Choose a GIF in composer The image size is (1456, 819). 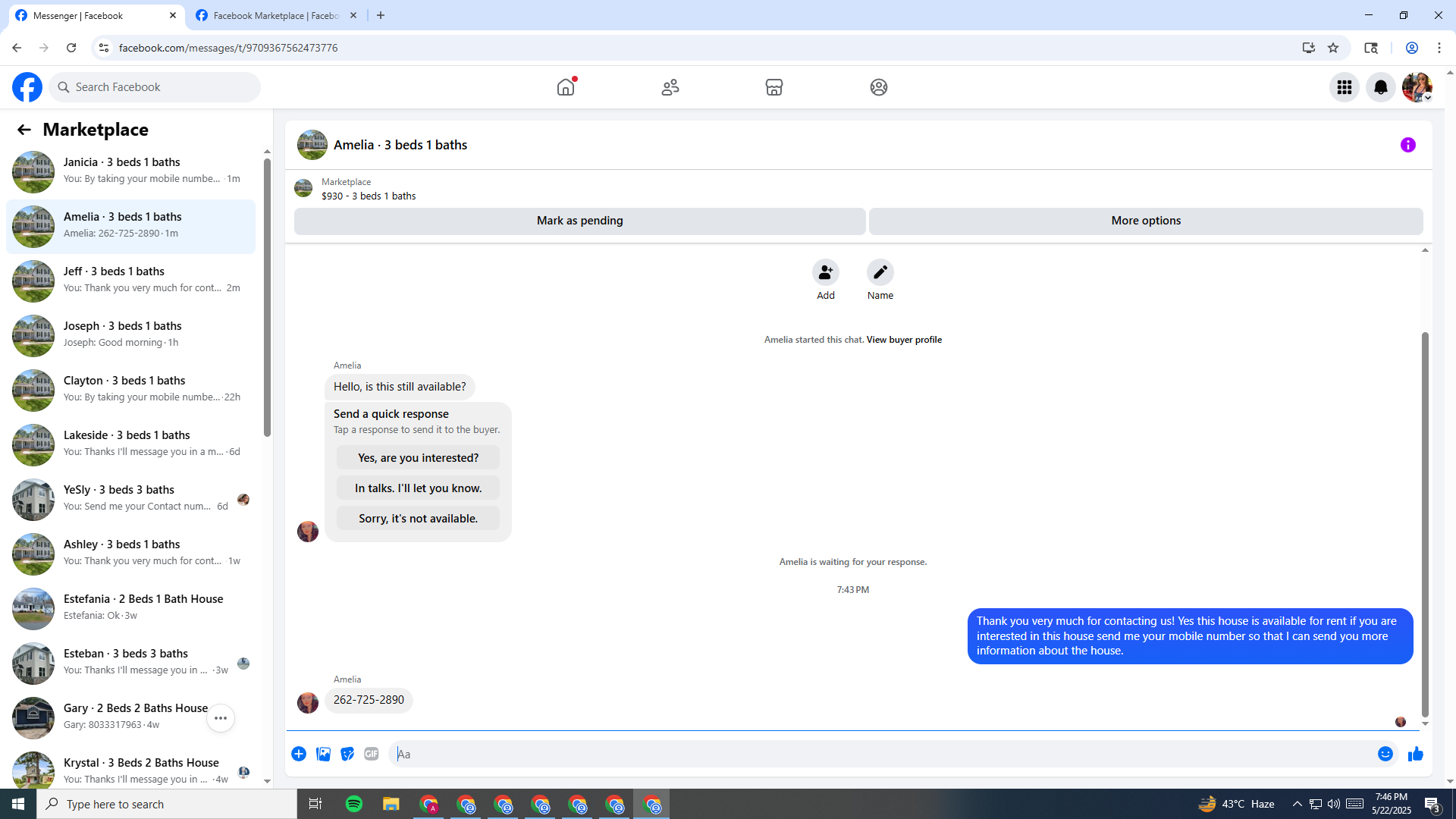coord(372,754)
